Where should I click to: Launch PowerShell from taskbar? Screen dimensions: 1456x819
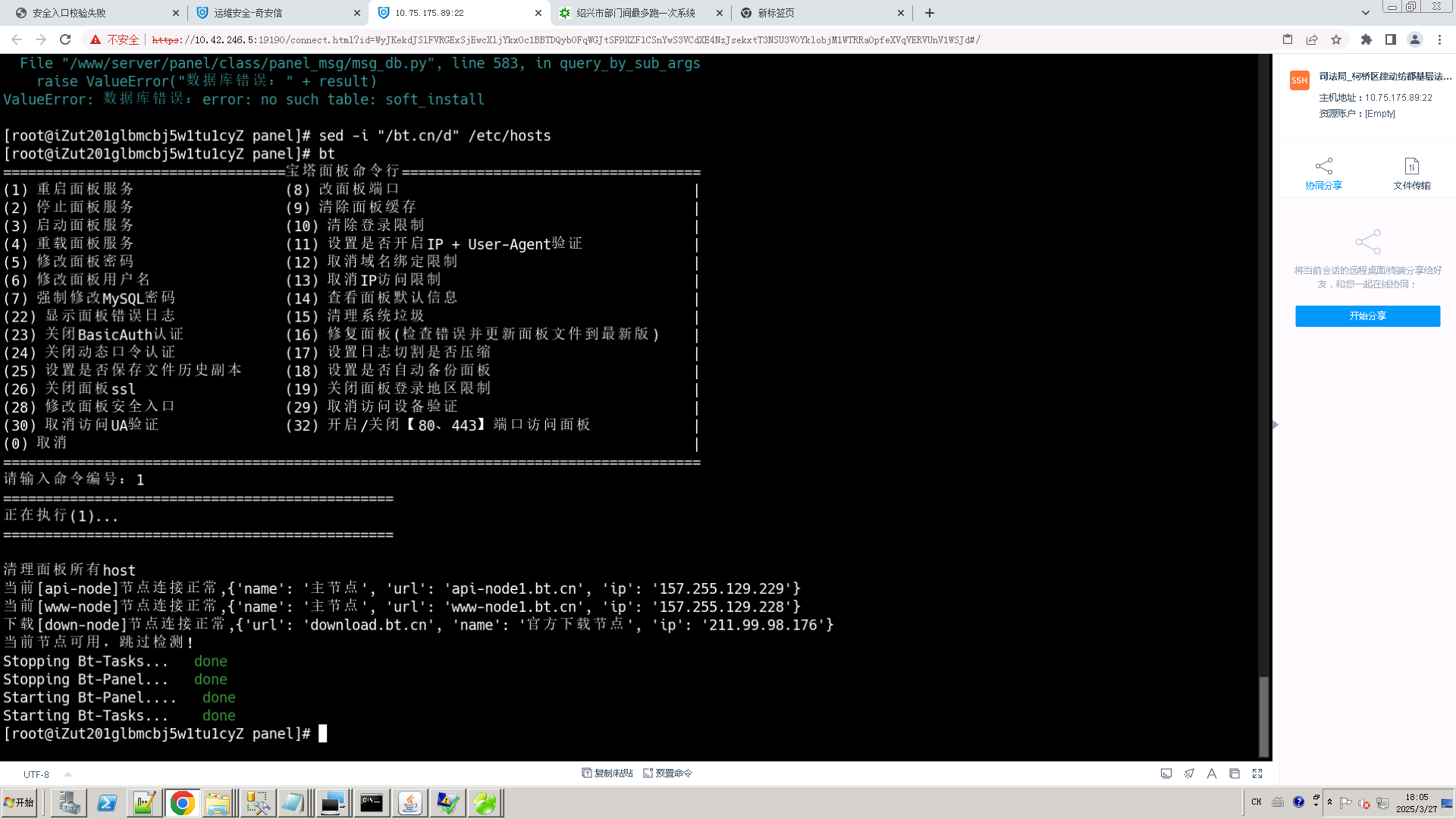pyautogui.click(x=107, y=802)
